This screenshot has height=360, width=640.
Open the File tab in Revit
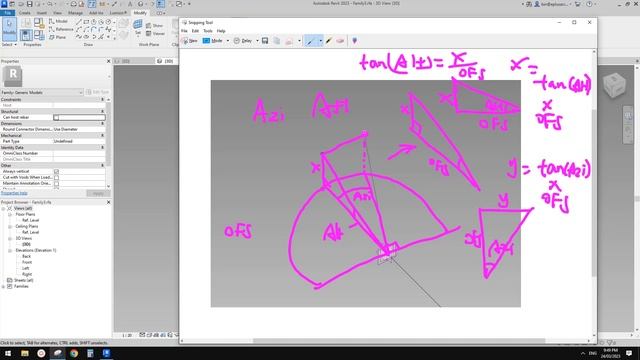[x=7, y=13]
